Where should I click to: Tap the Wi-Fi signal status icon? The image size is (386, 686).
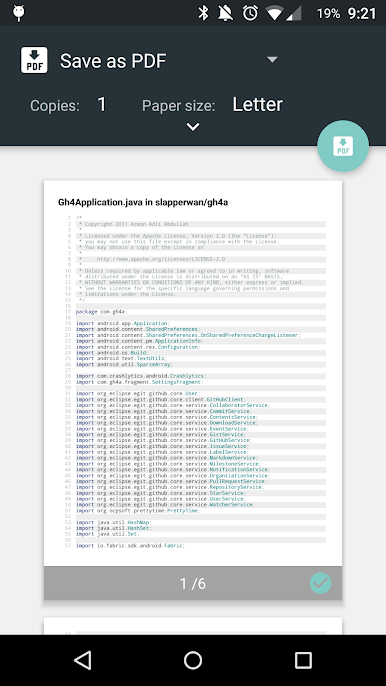274,14
